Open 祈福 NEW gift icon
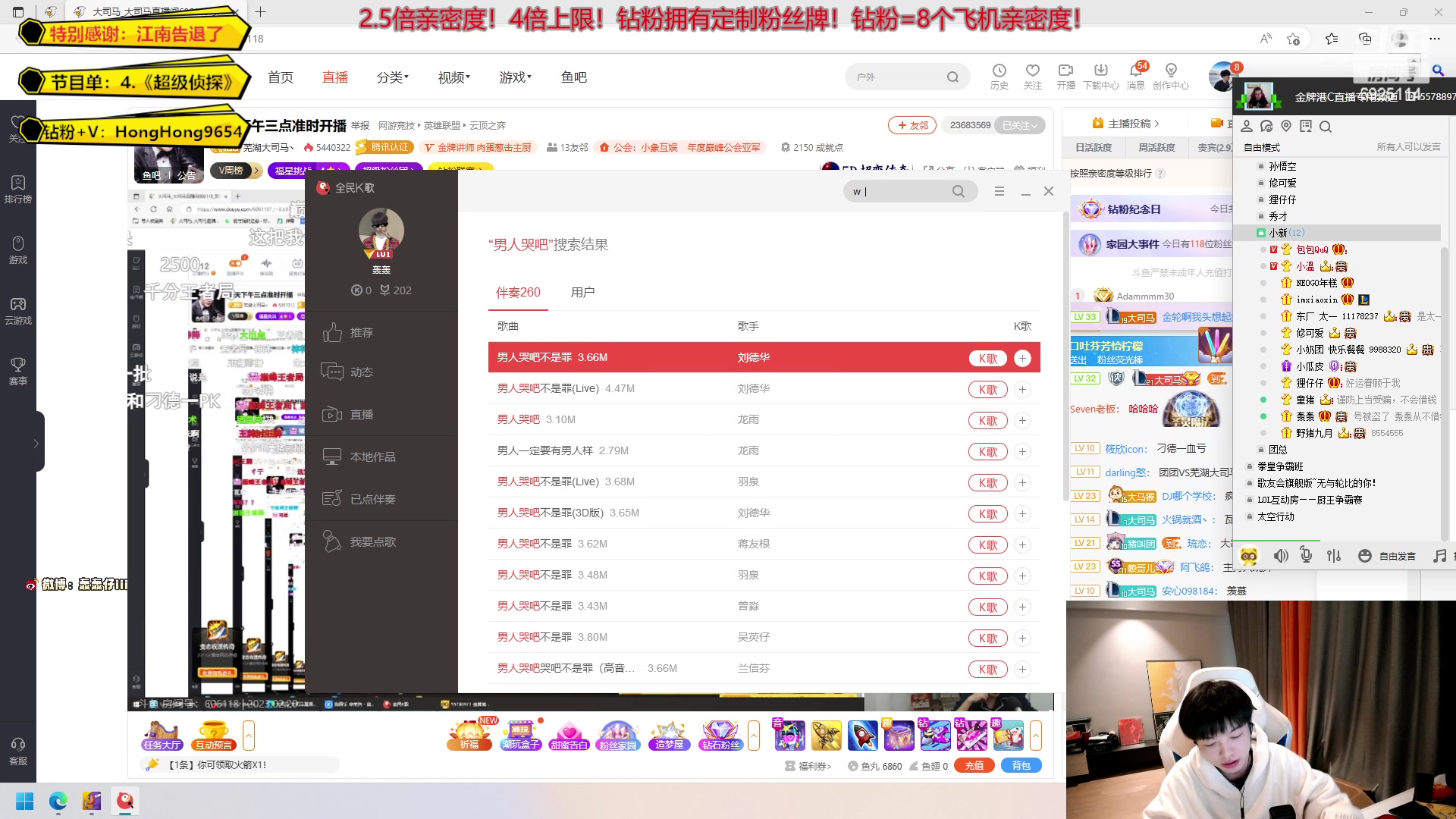This screenshot has width=1456, height=819. (470, 735)
